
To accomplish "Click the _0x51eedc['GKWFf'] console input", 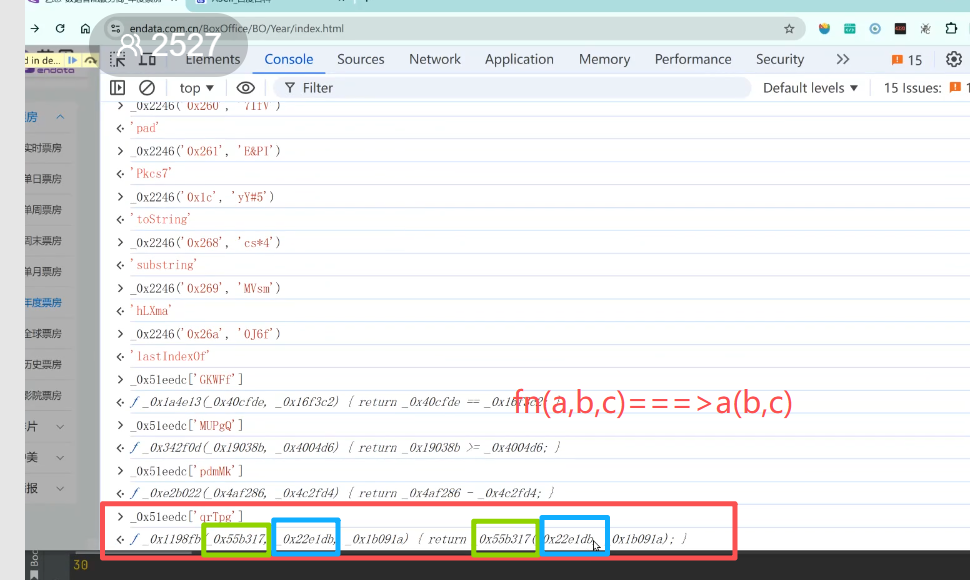I will click(187, 380).
